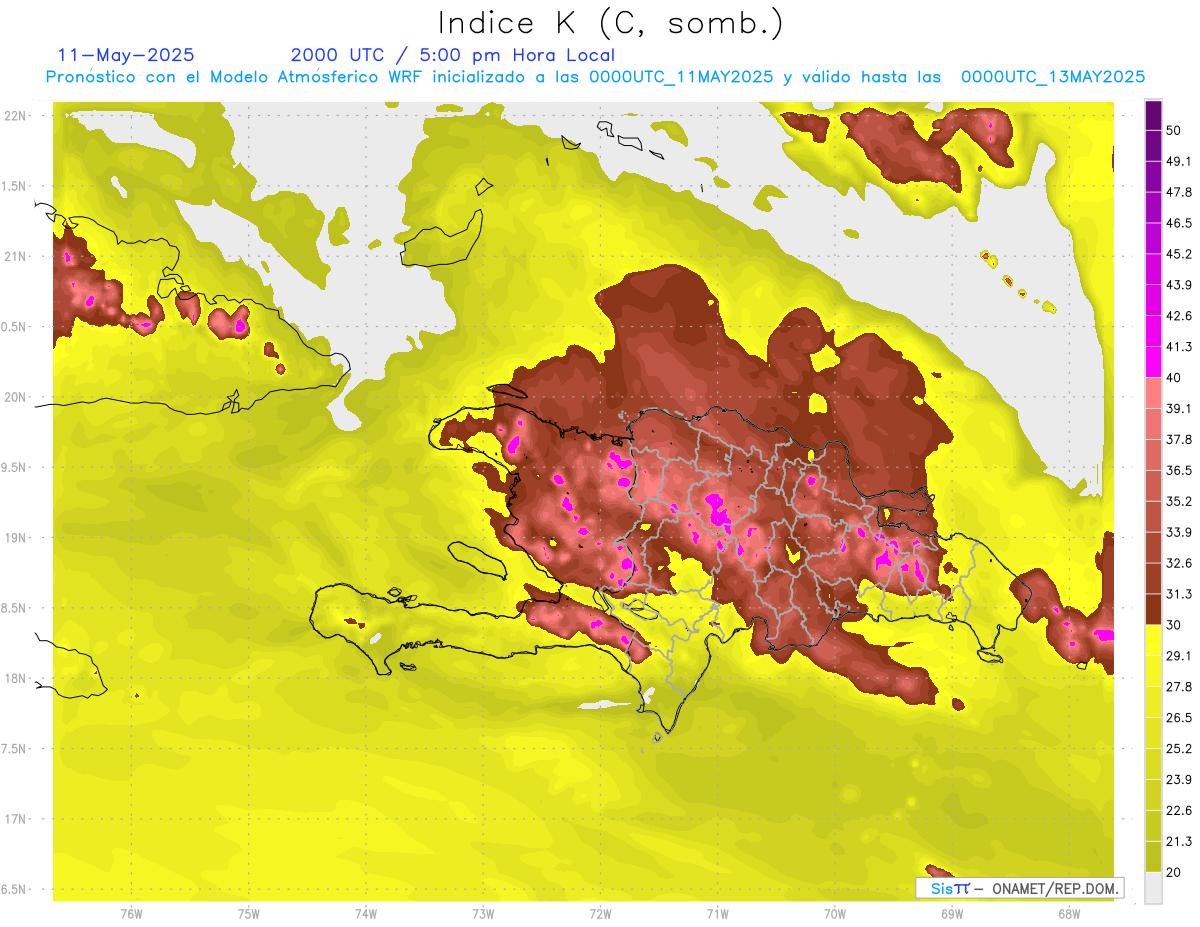
Task: Click the legend value '36.5'
Action: pos(1180,470)
